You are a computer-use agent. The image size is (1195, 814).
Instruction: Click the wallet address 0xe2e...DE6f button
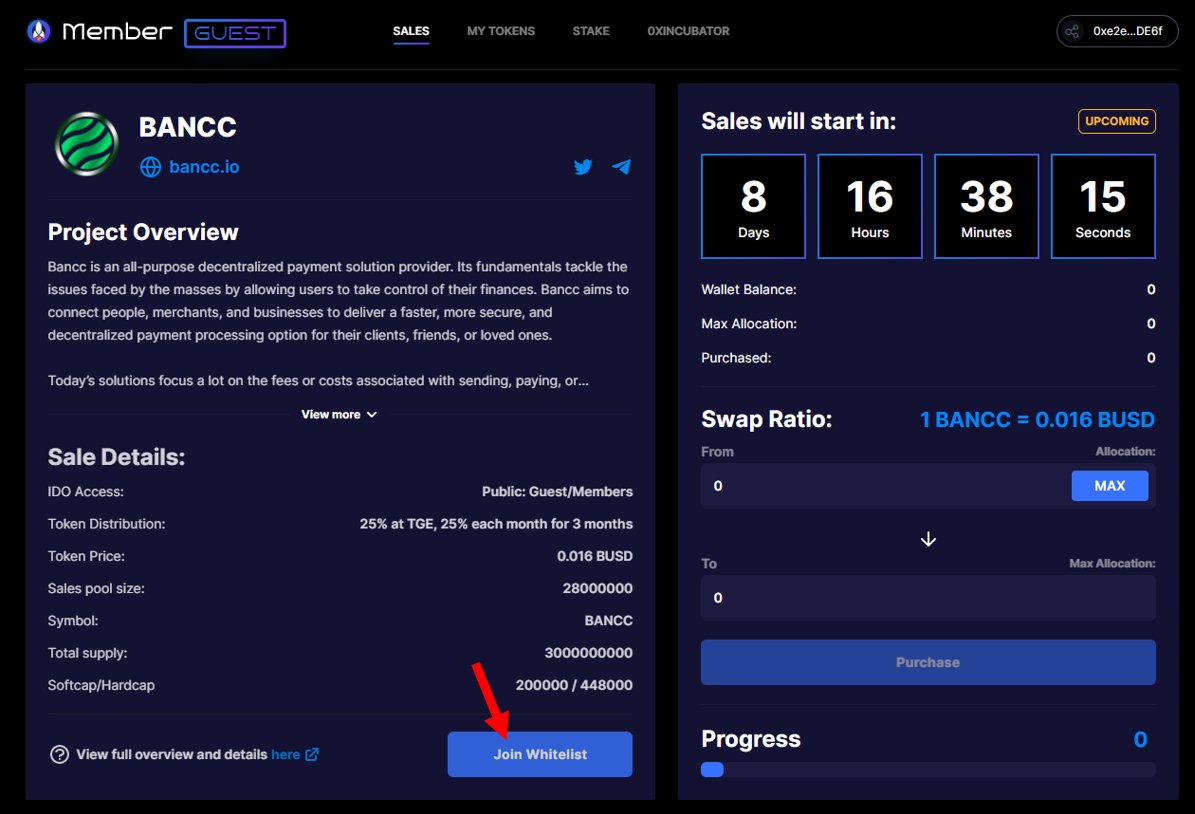(x=1117, y=31)
